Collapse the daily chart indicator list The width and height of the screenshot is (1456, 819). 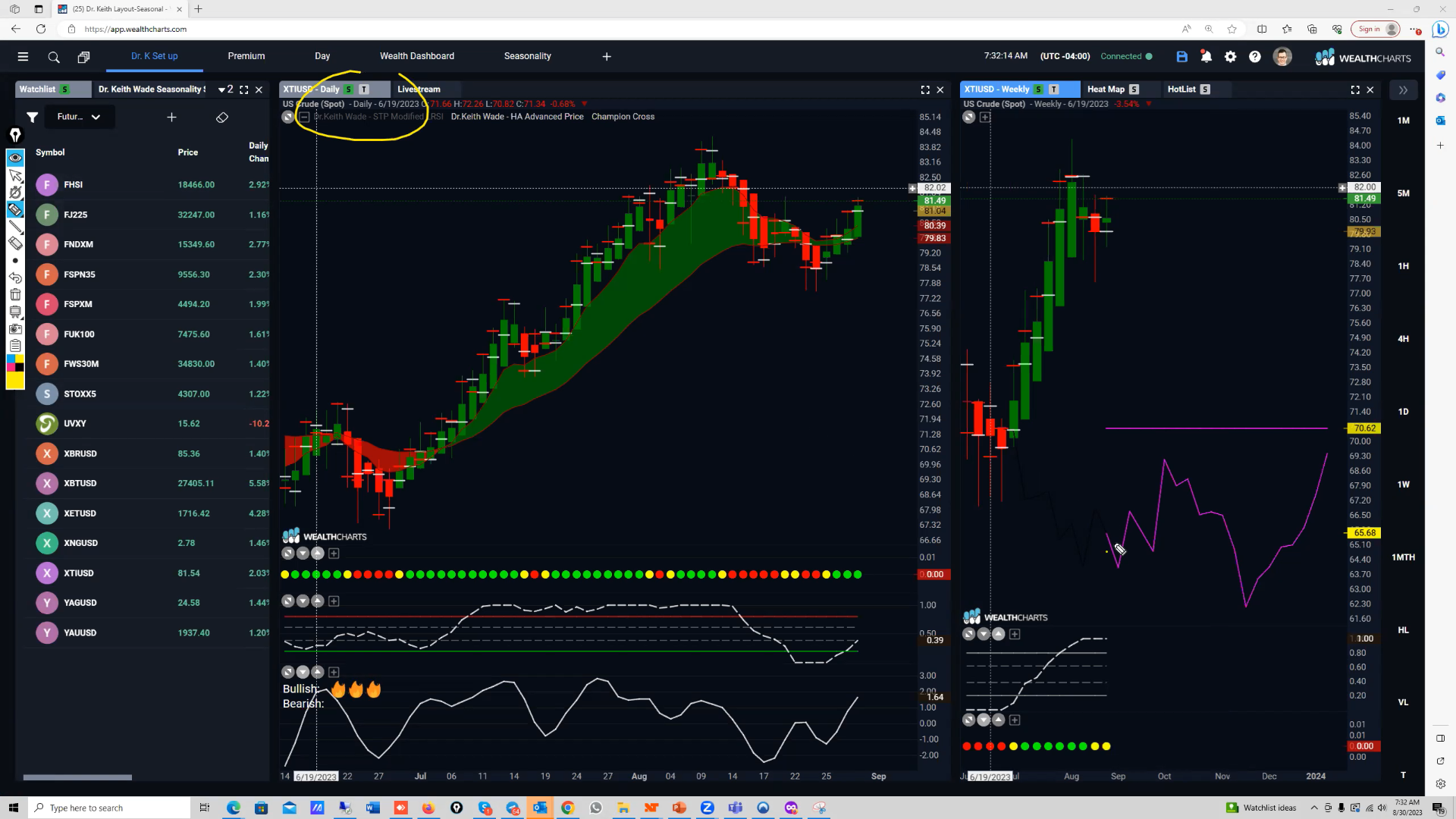304,117
